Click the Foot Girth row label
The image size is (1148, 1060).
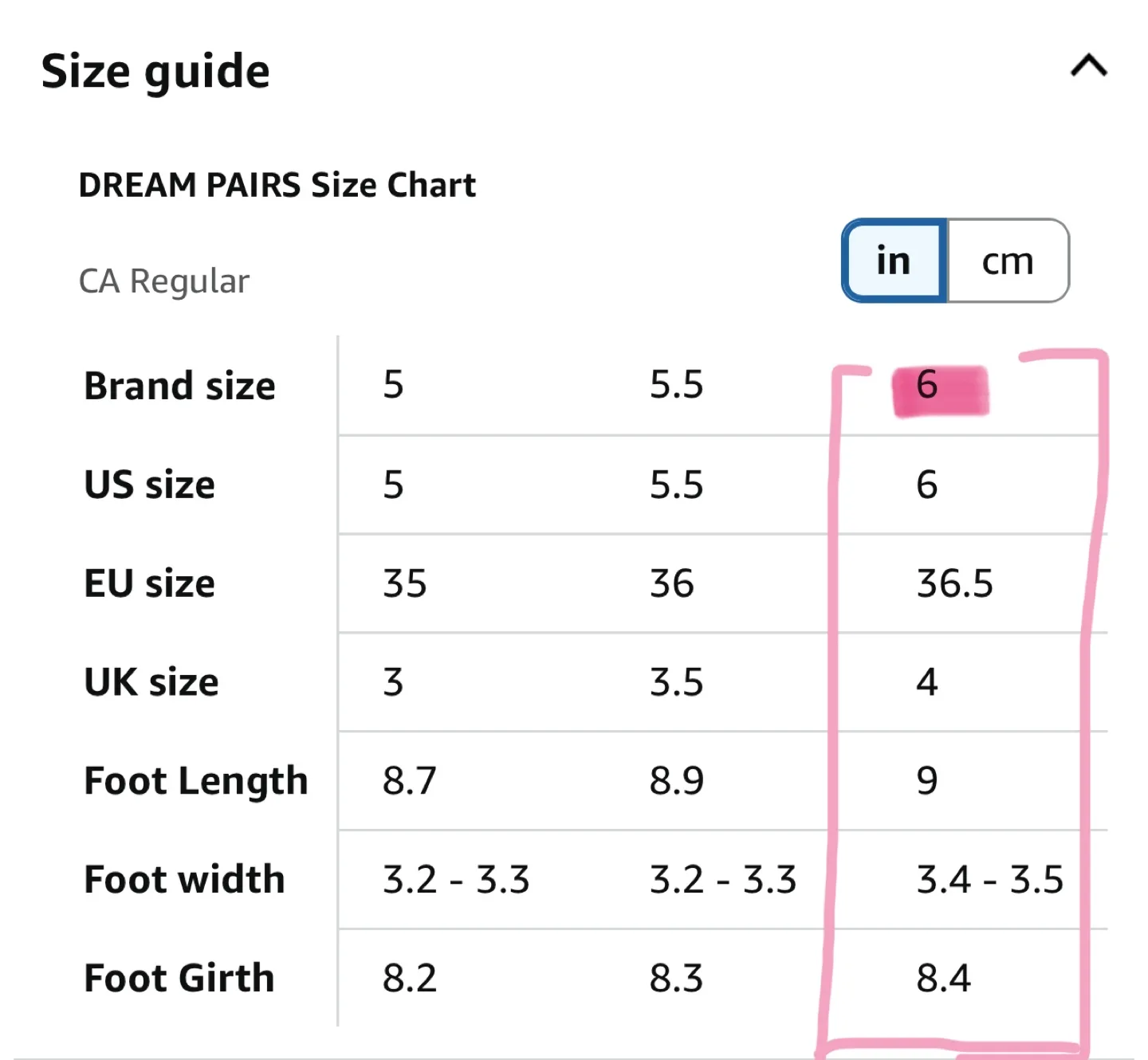(178, 978)
